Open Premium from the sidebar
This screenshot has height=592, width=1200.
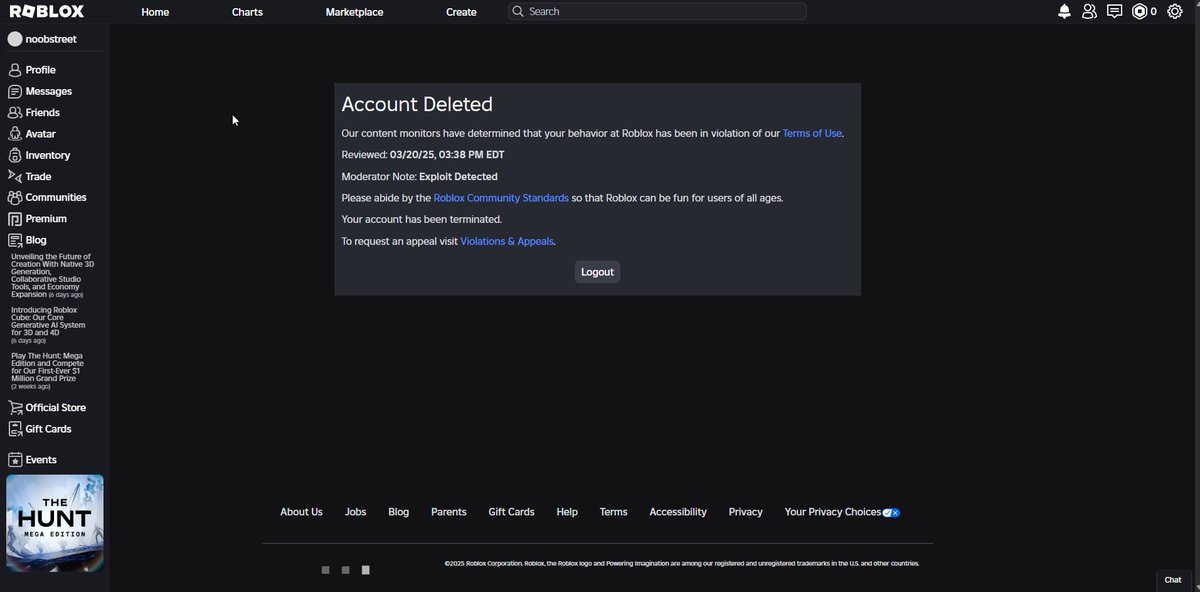[38, 219]
